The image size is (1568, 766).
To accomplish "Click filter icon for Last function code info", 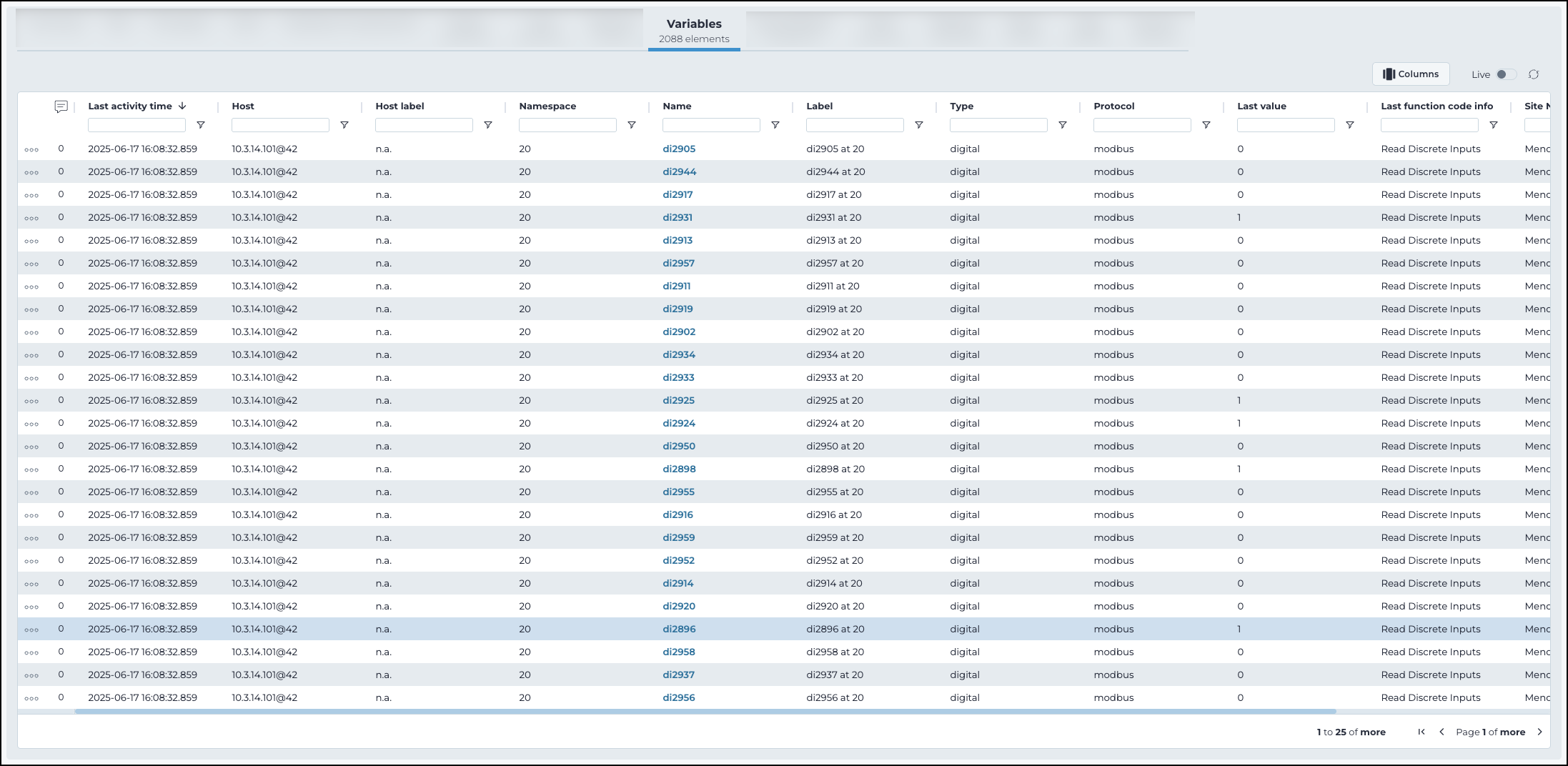I will click(1494, 125).
